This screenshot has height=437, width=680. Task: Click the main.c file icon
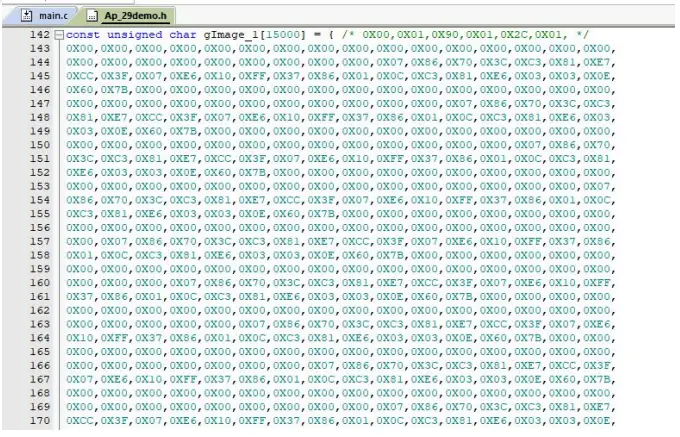pos(27,16)
